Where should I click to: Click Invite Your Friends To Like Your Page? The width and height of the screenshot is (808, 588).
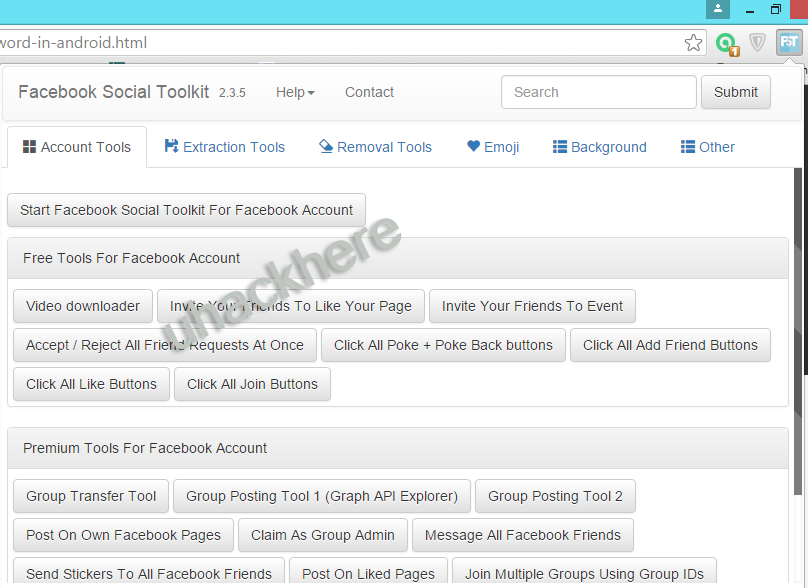[291, 306]
